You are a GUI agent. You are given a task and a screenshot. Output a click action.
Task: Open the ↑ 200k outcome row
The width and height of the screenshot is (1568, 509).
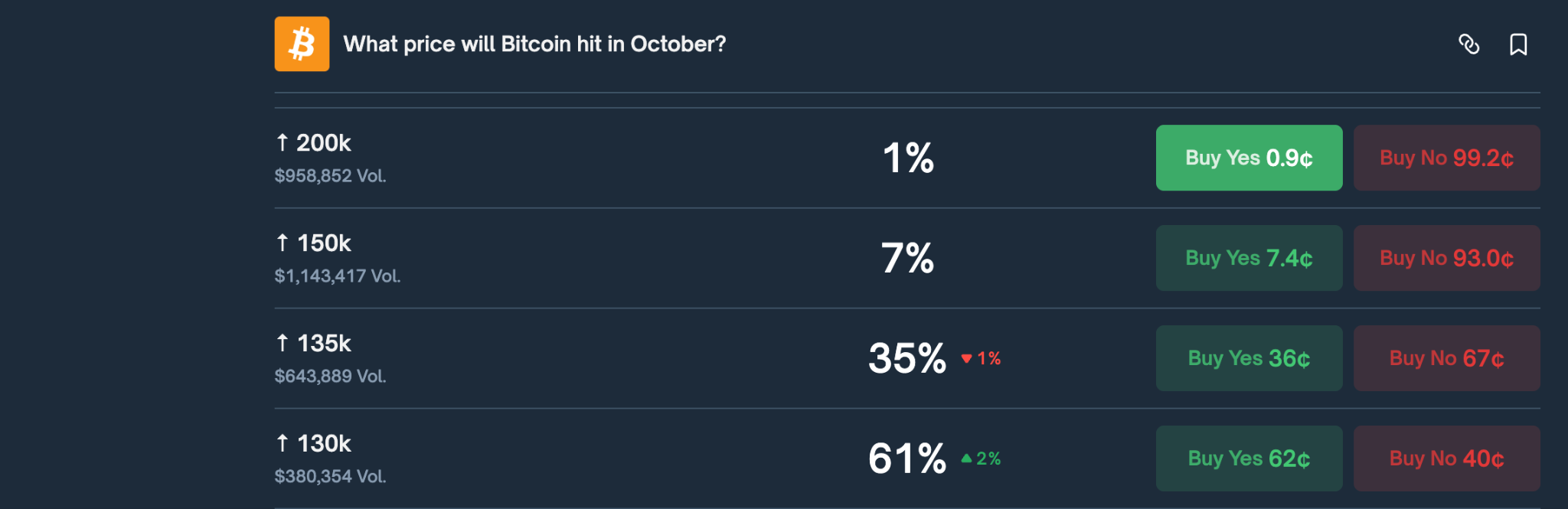(323, 143)
